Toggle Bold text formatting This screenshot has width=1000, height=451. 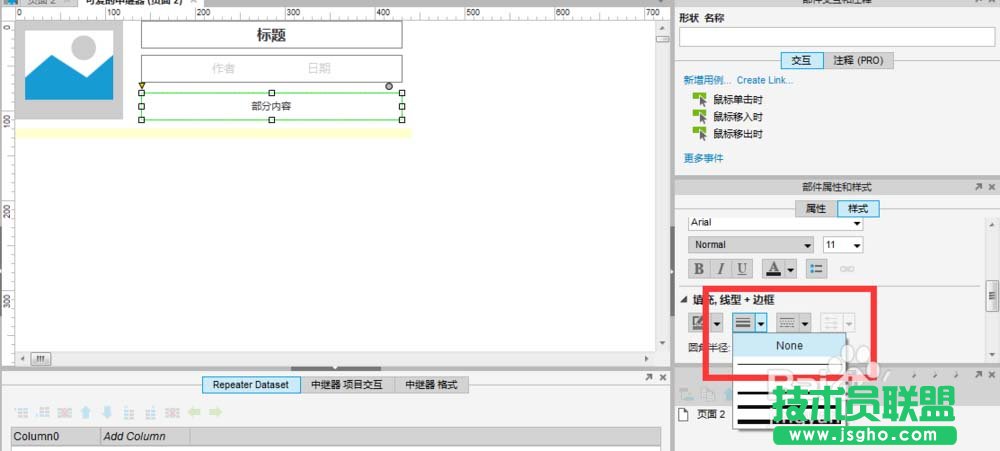pyautogui.click(x=699, y=269)
